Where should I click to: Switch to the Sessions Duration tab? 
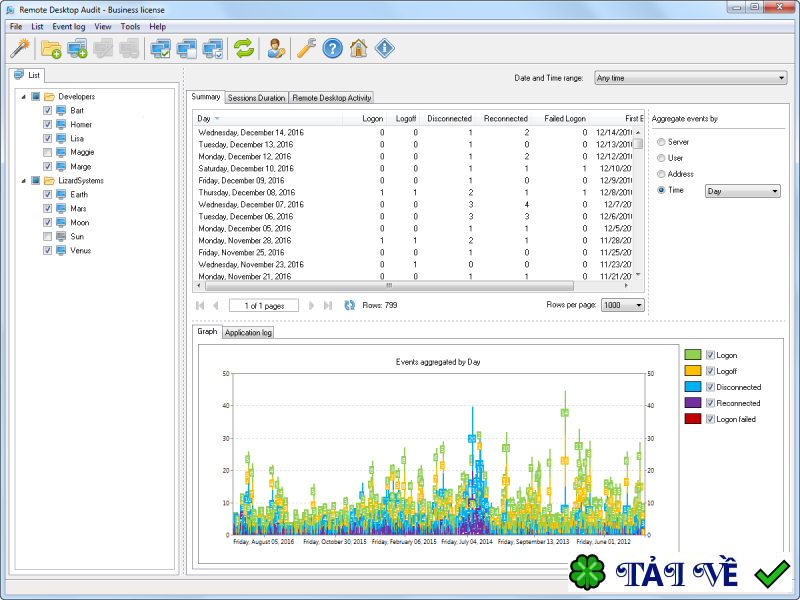pos(256,98)
